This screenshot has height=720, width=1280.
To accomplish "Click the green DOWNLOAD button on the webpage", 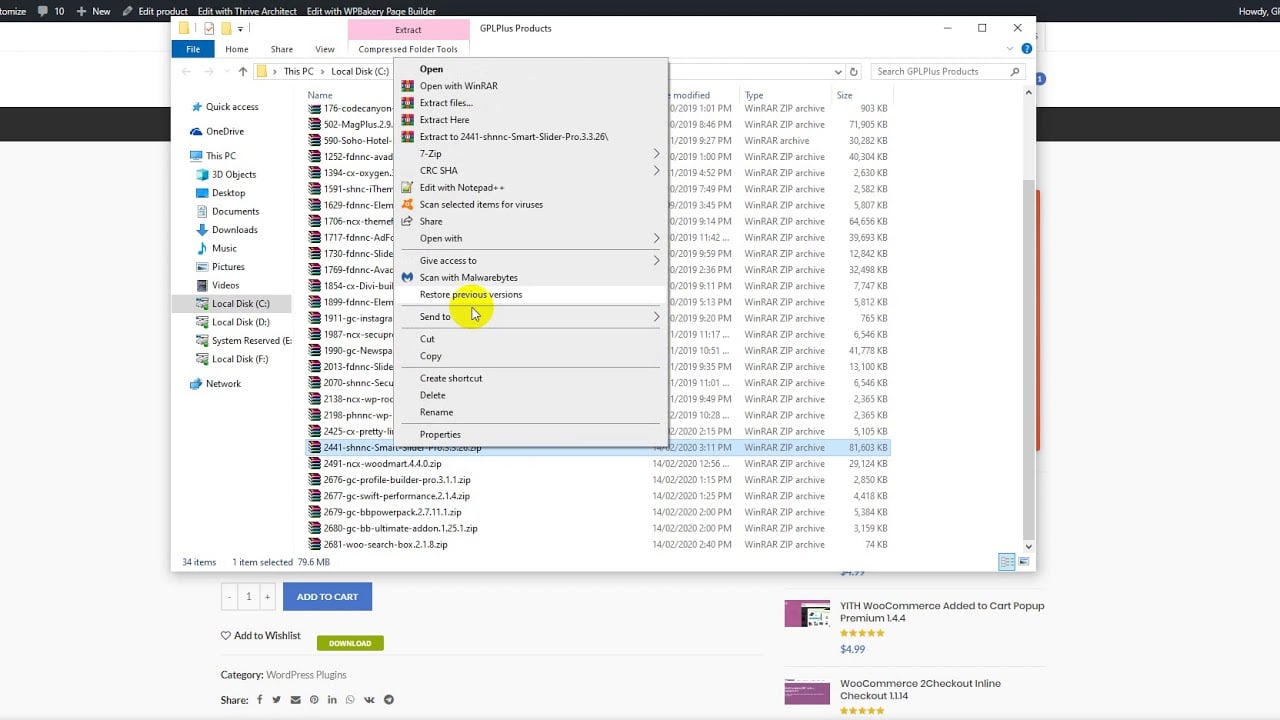I will [350, 643].
